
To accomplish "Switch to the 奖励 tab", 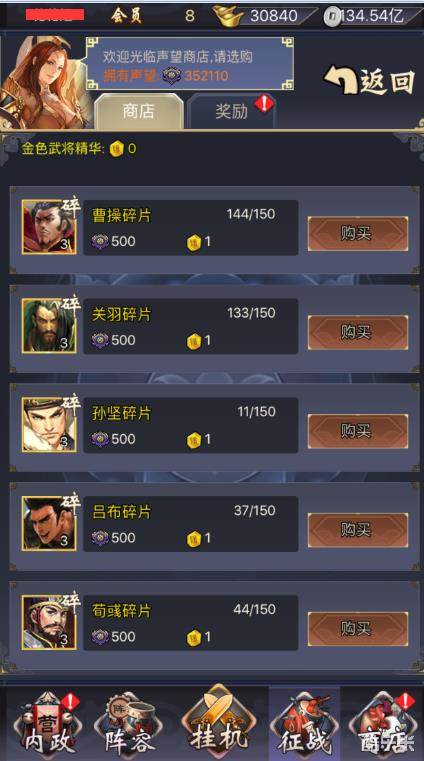I will pos(231,111).
